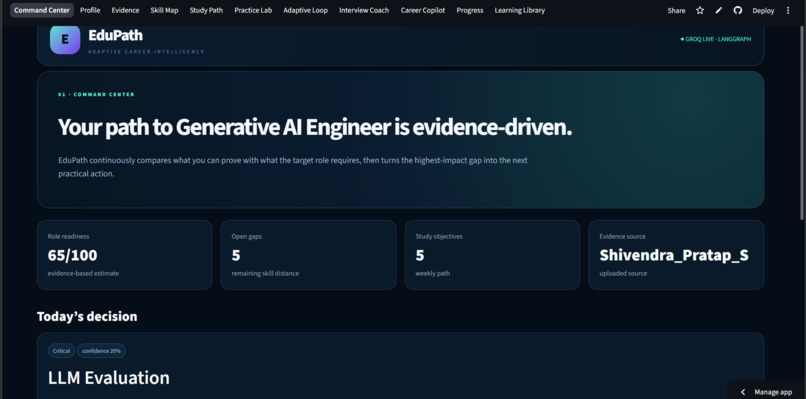Open the Command Center tab
Screen dimensions: 806x399
42,10
